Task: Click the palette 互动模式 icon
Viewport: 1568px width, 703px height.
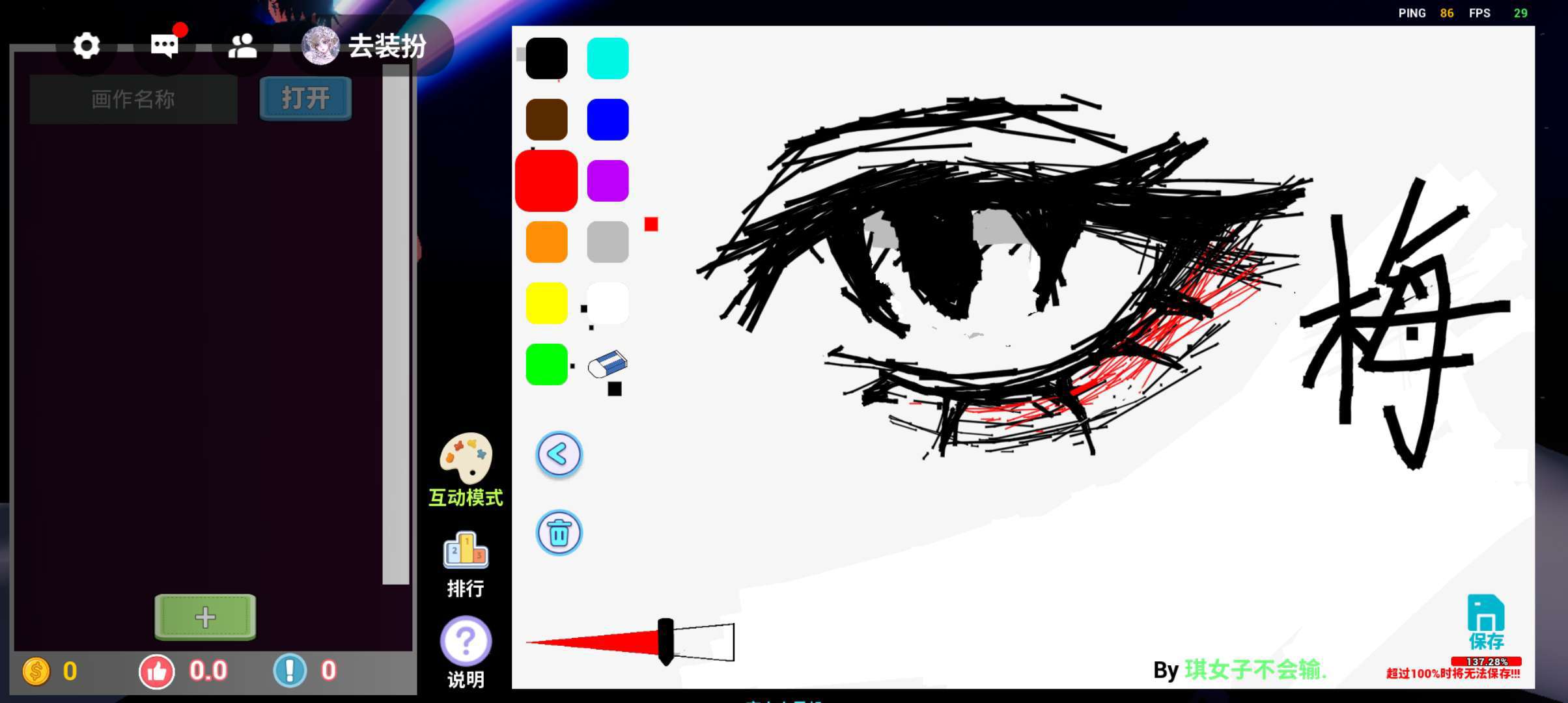Action: pos(466,458)
